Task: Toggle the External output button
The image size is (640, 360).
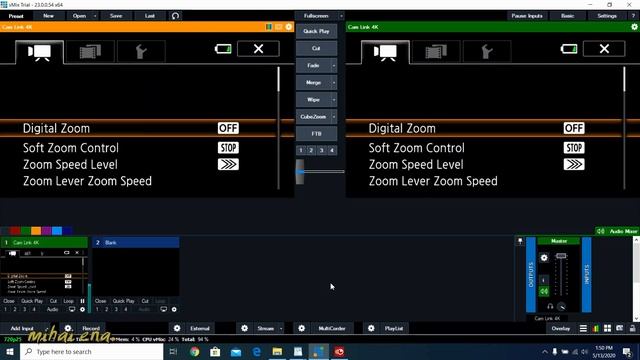Action: tap(200, 328)
